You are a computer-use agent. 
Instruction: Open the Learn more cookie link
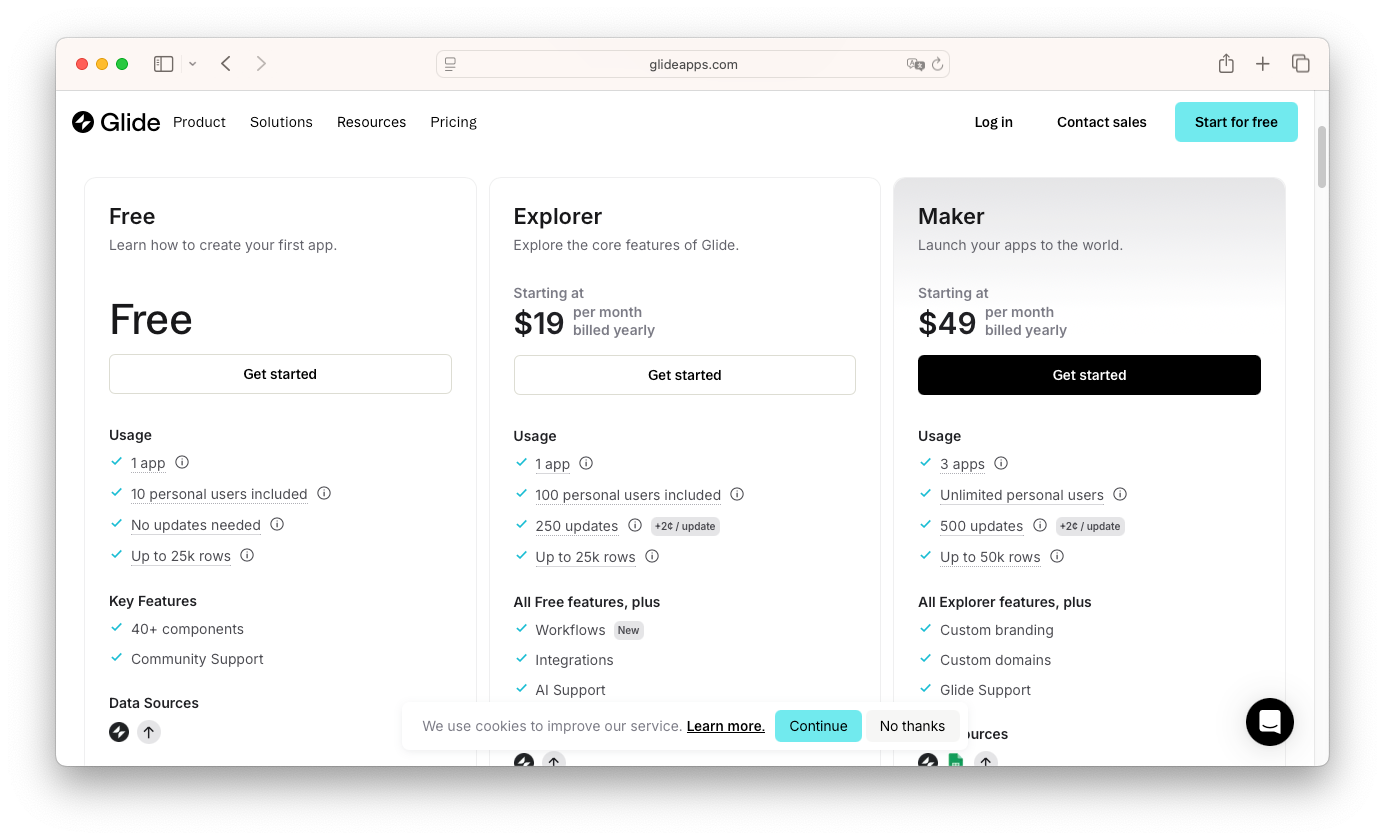point(725,726)
